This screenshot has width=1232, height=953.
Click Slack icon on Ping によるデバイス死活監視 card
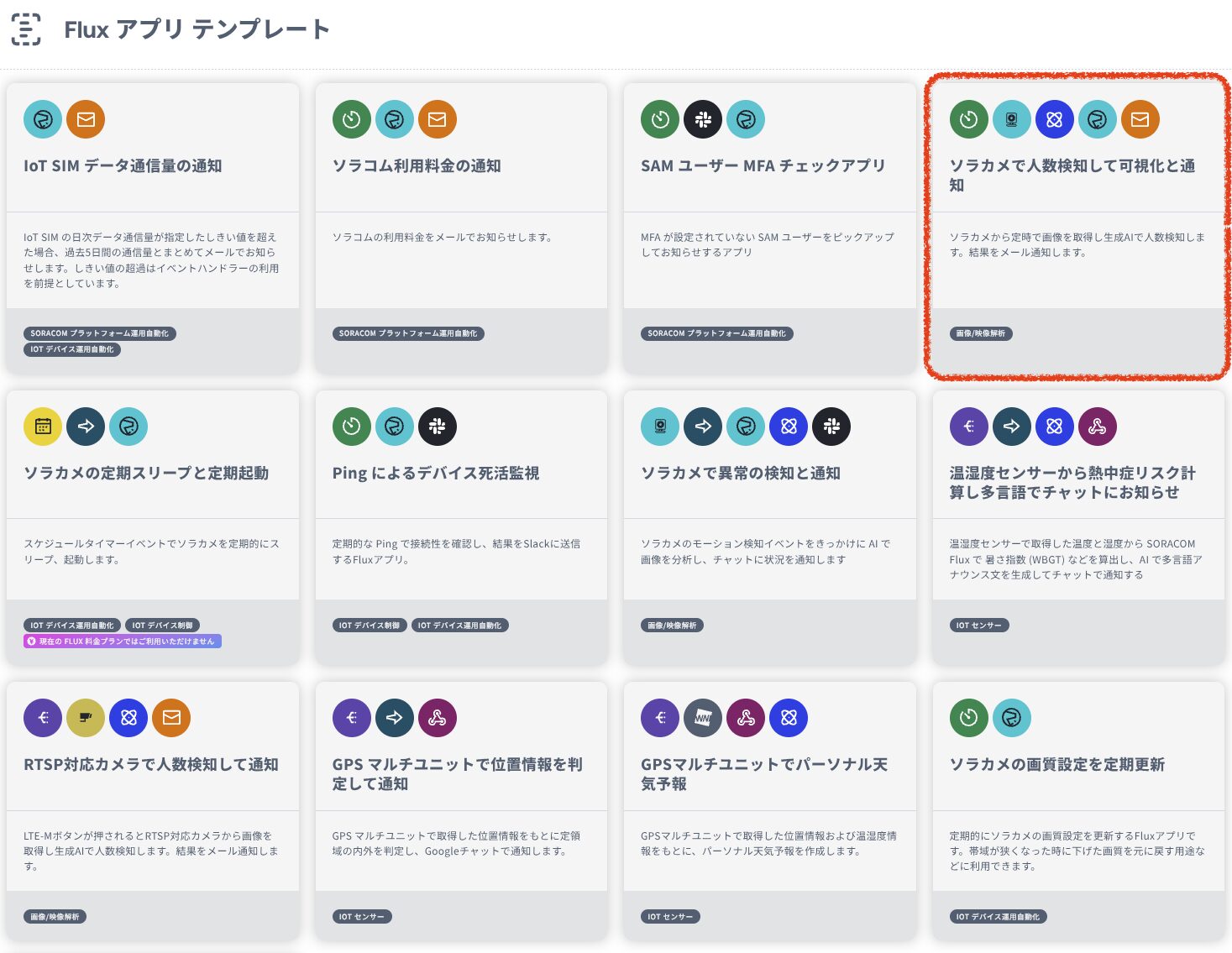tap(438, 427)
